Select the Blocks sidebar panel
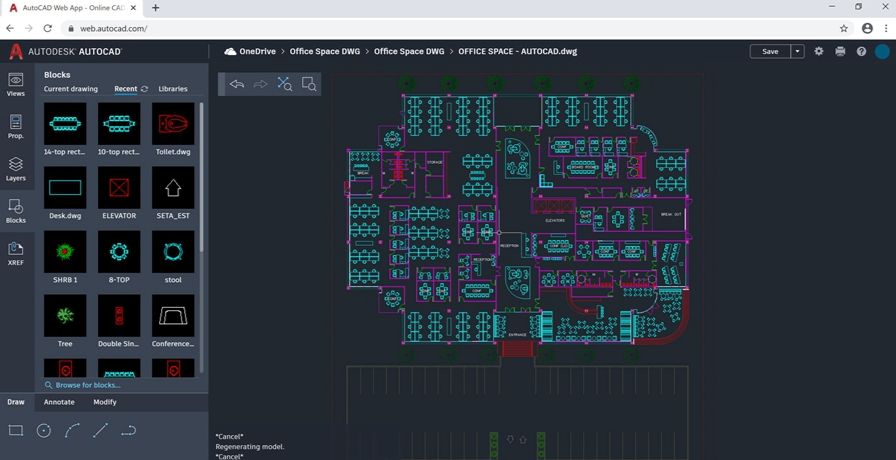 (x=16, y=211)
